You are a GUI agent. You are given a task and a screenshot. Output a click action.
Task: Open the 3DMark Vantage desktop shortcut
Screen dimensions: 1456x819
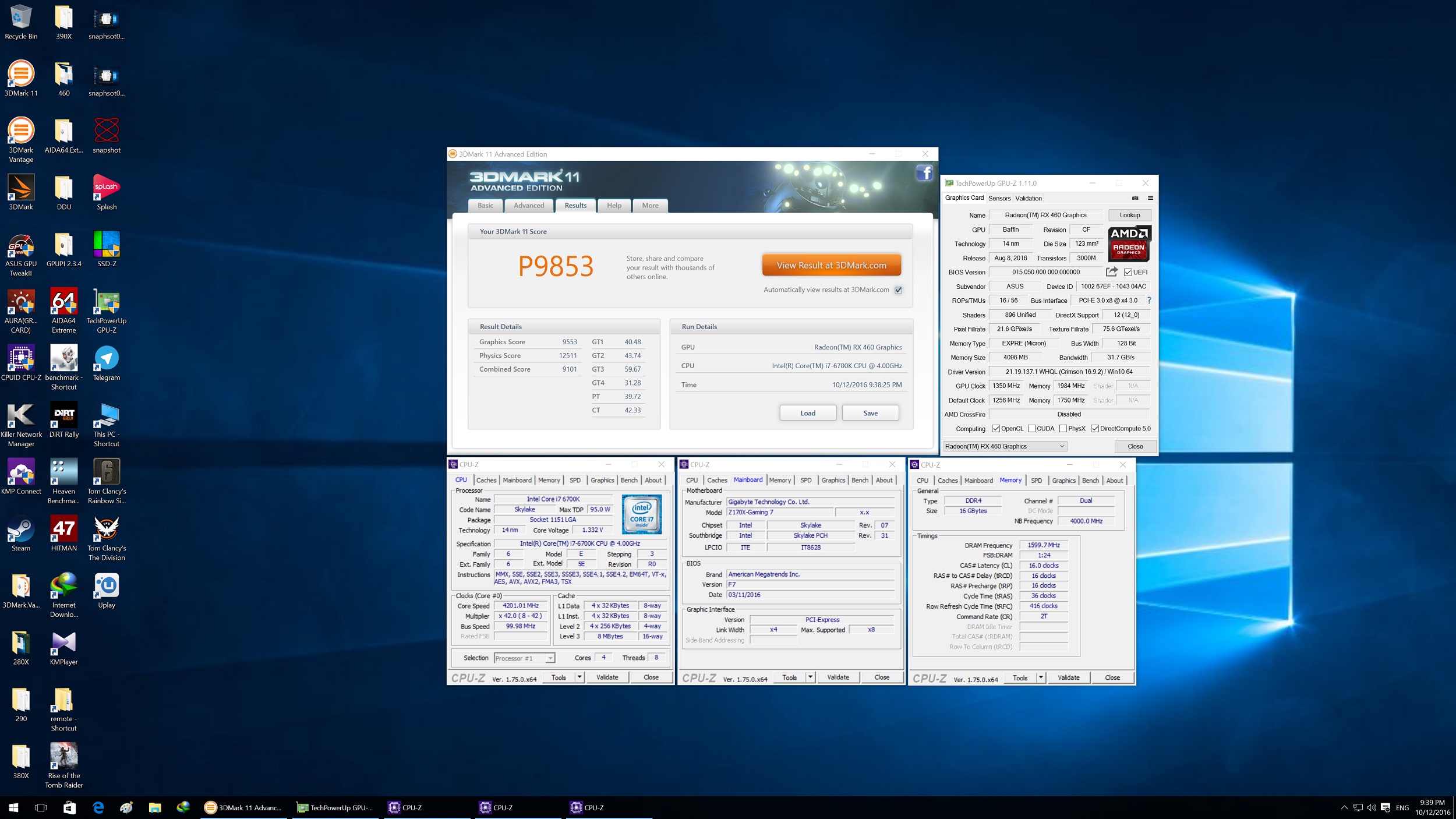(21, 140)
